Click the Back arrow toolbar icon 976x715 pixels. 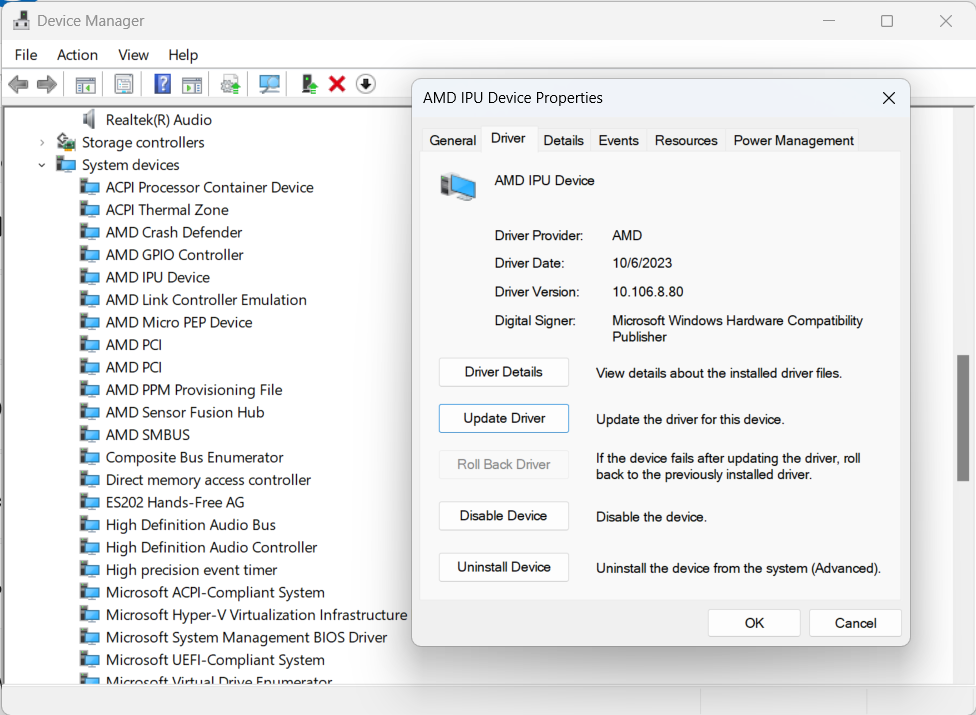[x=19, y=84]
